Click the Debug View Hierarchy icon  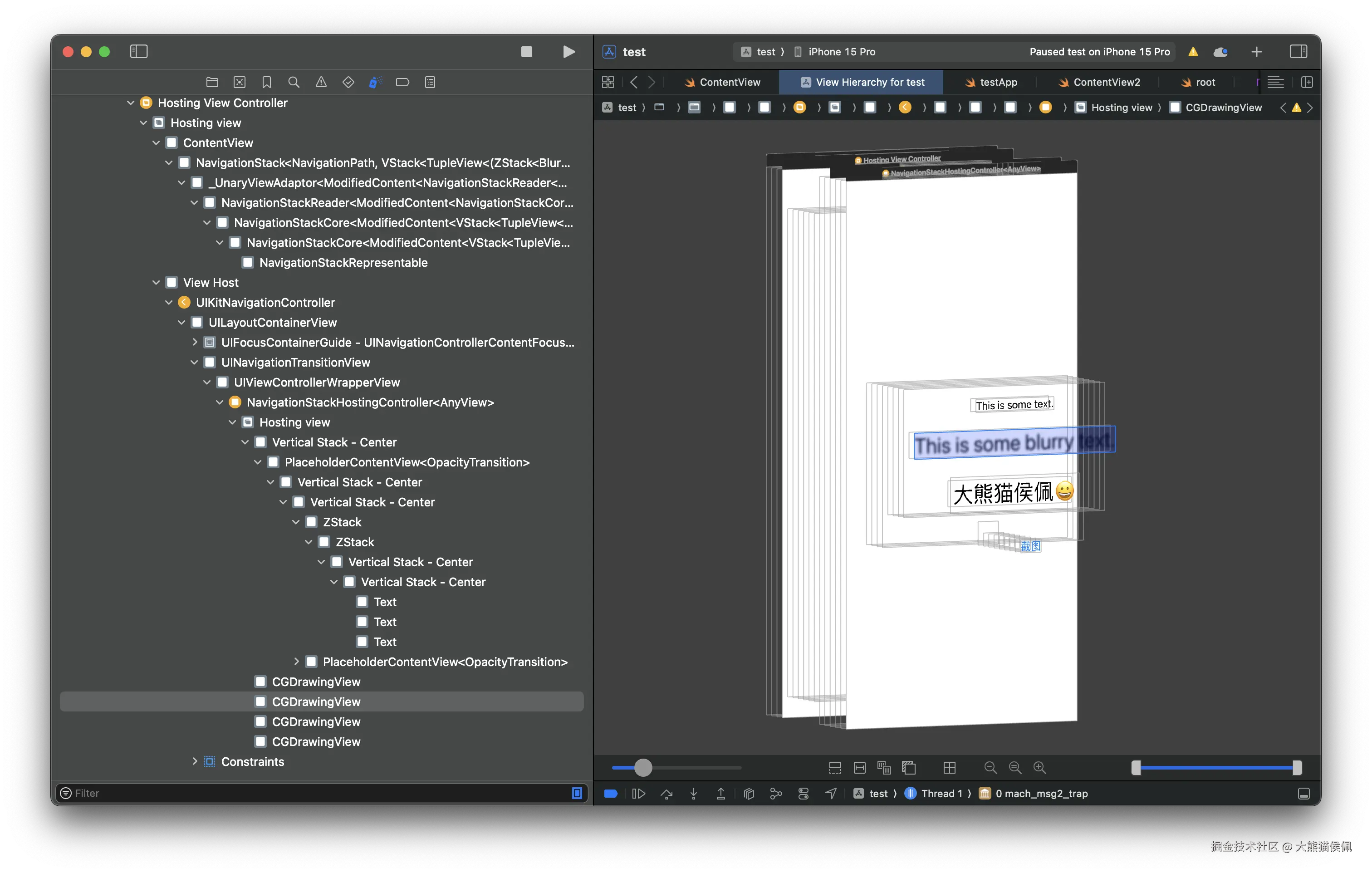click(749, 793)
